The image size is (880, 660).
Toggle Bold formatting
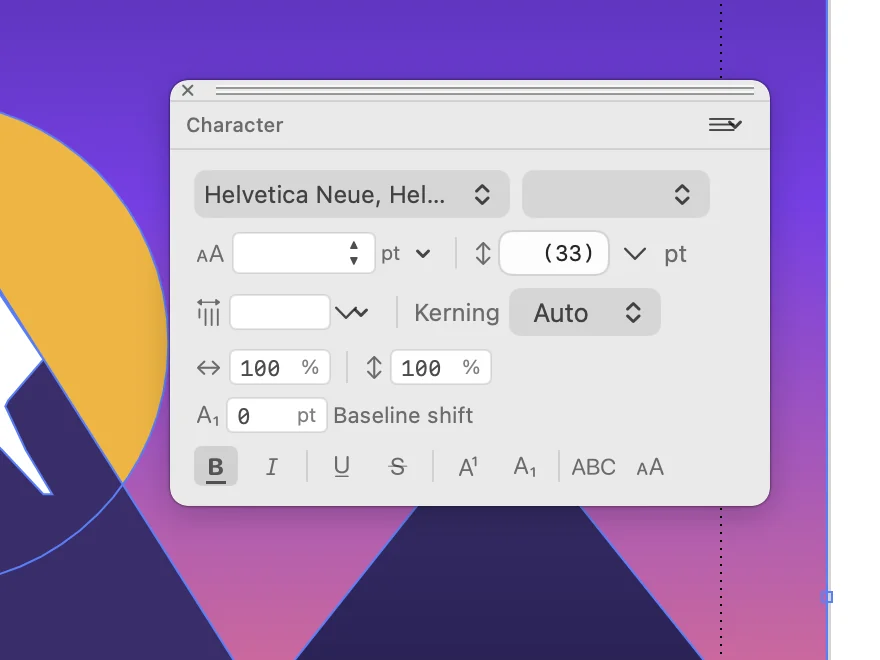coord(216,466)
